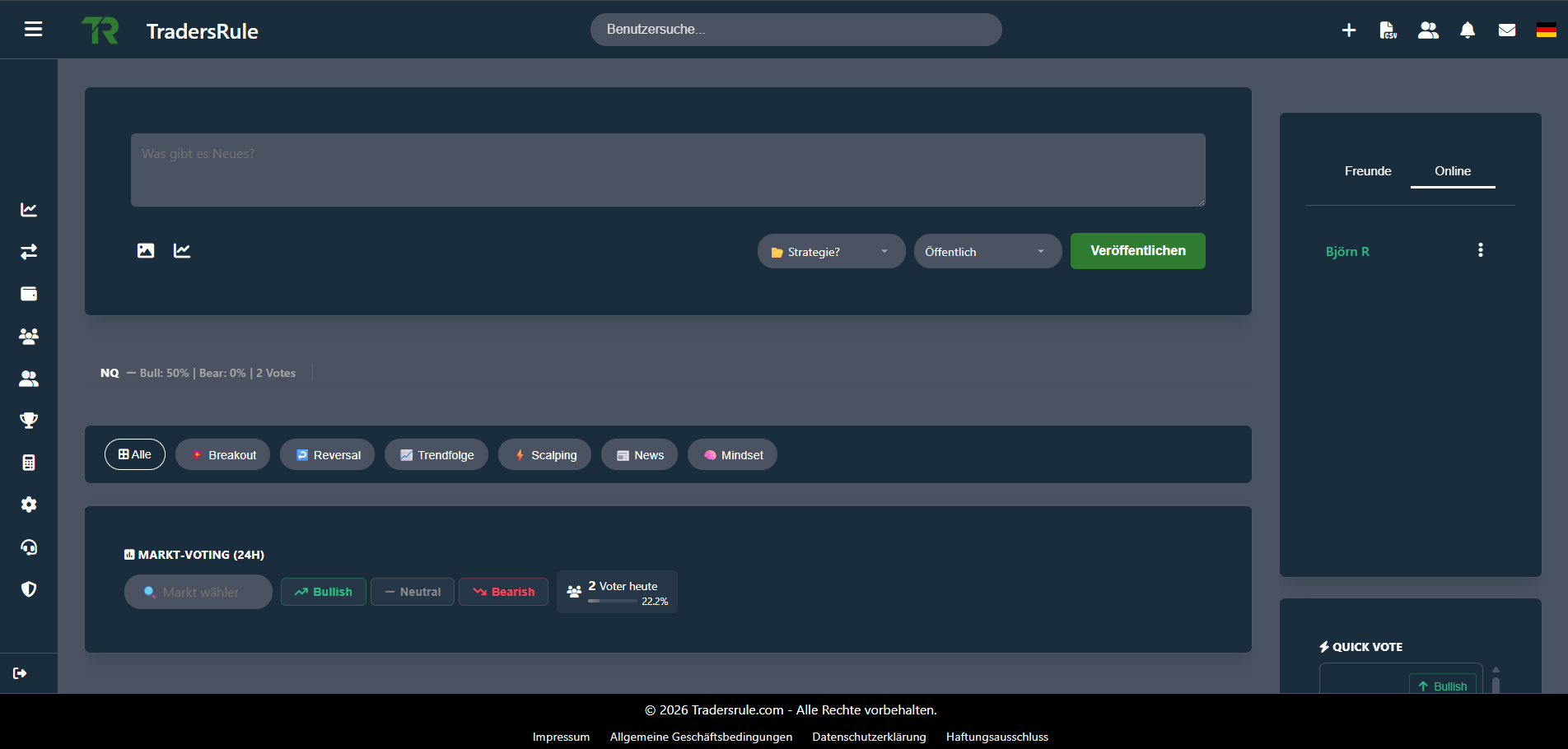This screenshot has width=1568, height=749.
Task: Vote Bullish in market voting
Action: pos(323,592)
